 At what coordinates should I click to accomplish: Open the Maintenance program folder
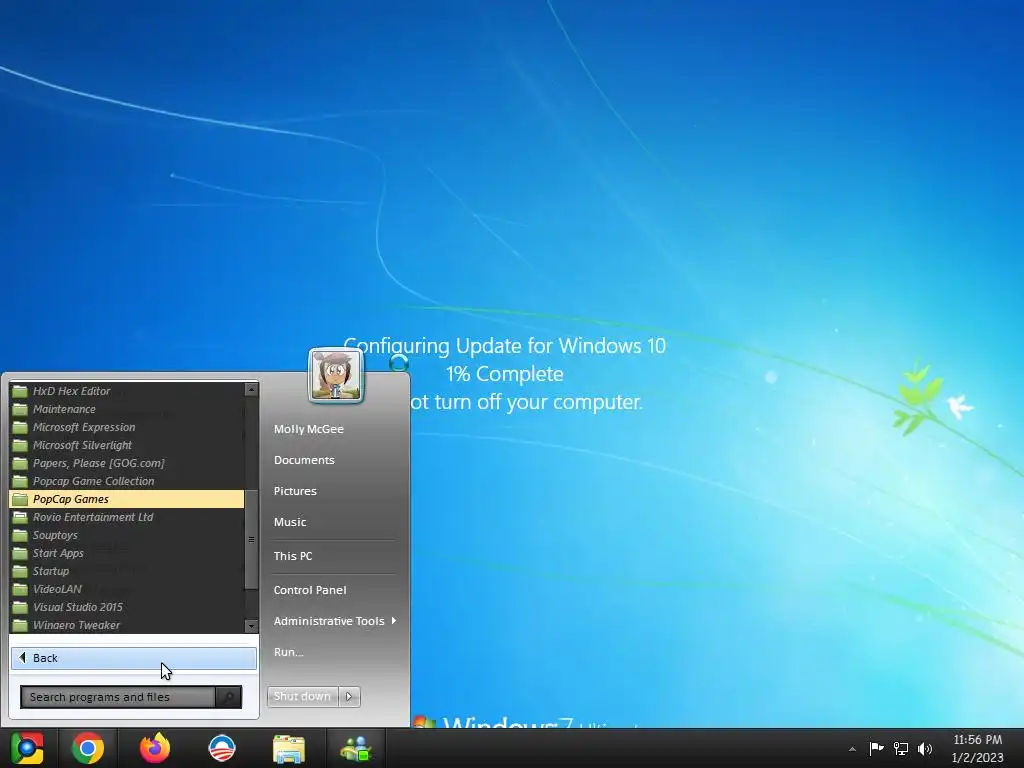tap(127, 409)
